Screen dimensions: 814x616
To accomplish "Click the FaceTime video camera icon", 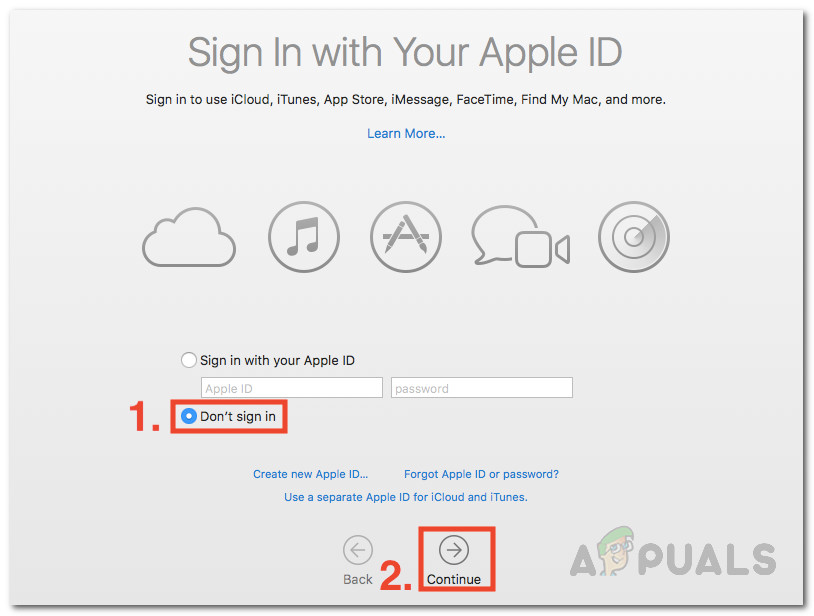I will (x=542, y=249).
